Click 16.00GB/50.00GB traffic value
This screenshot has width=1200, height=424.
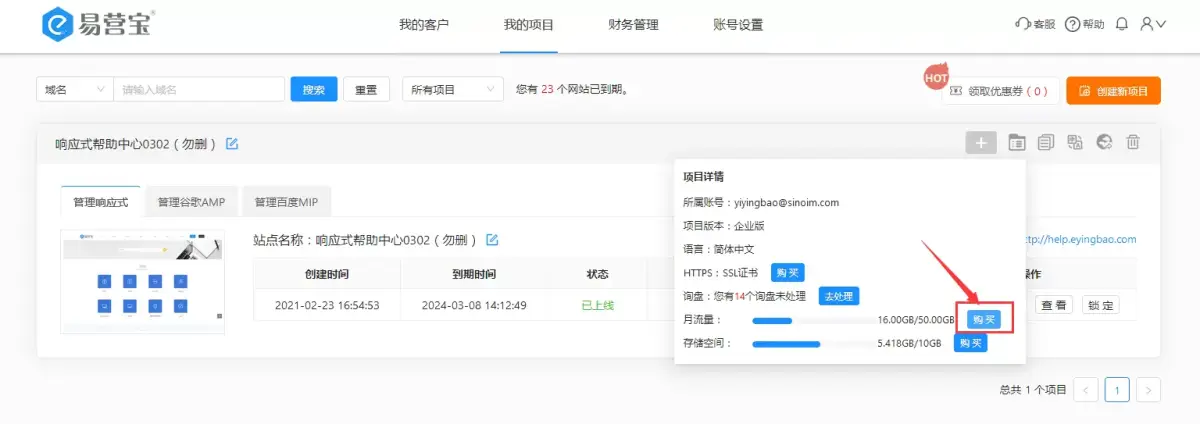[916, 320]
